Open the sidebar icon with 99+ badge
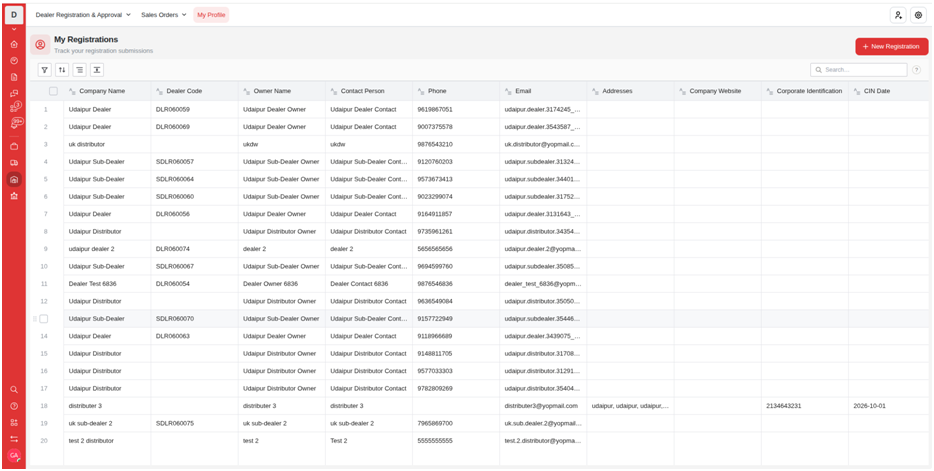 click(15, 123)
